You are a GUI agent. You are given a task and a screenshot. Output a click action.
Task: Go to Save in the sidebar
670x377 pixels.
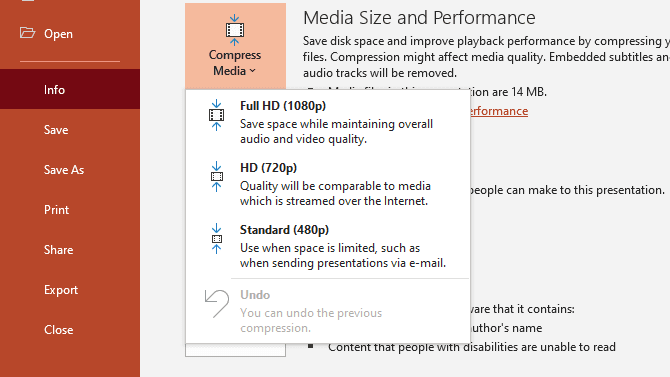click(70, 130)
